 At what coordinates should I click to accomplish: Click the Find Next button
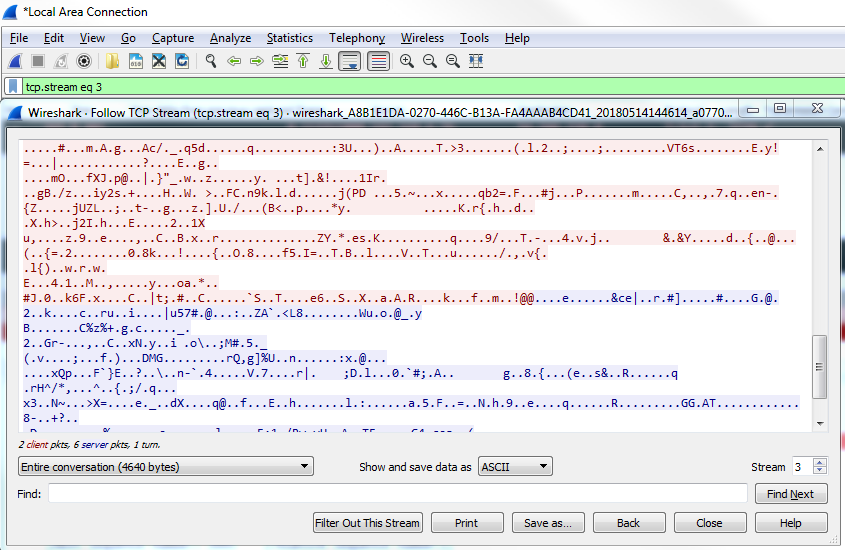point(791,494)
